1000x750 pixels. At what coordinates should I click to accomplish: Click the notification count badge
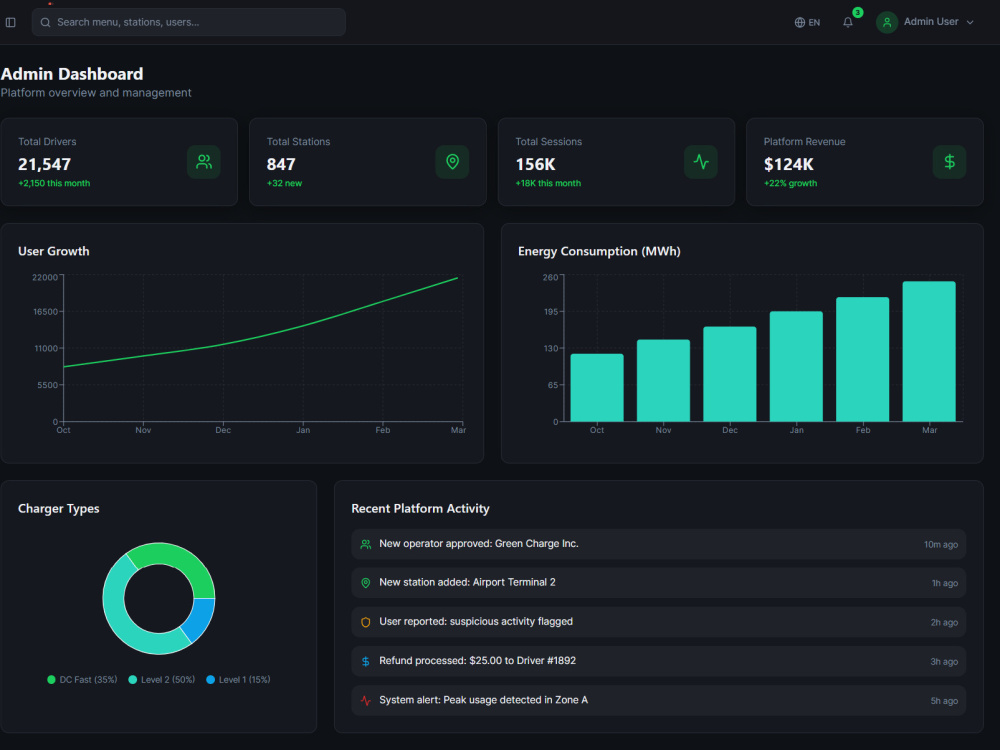(x=858, y=12)
